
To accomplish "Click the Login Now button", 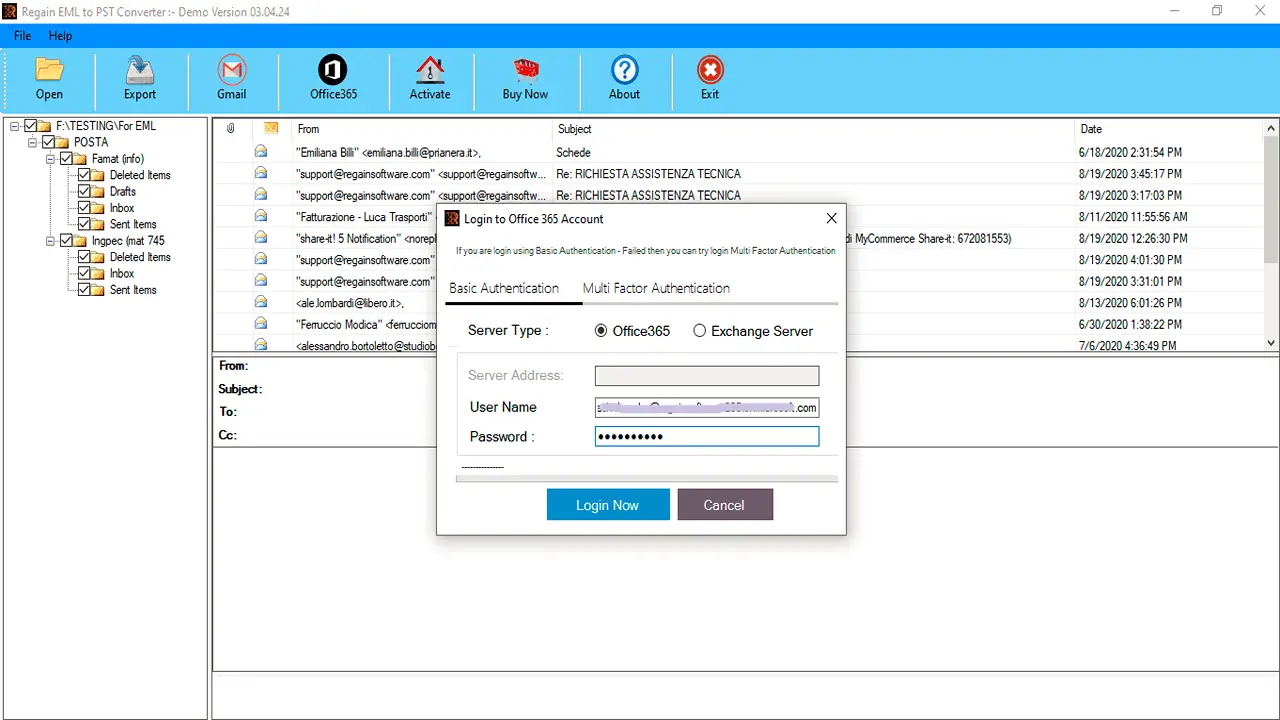I will point(608,505).
